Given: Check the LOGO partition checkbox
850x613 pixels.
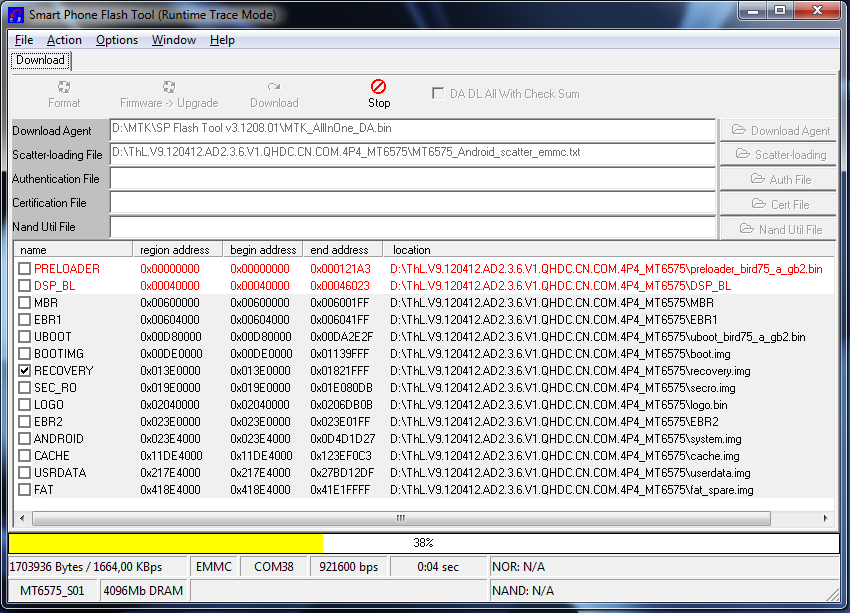Looking at the screenshot, I should click(24, 405).
